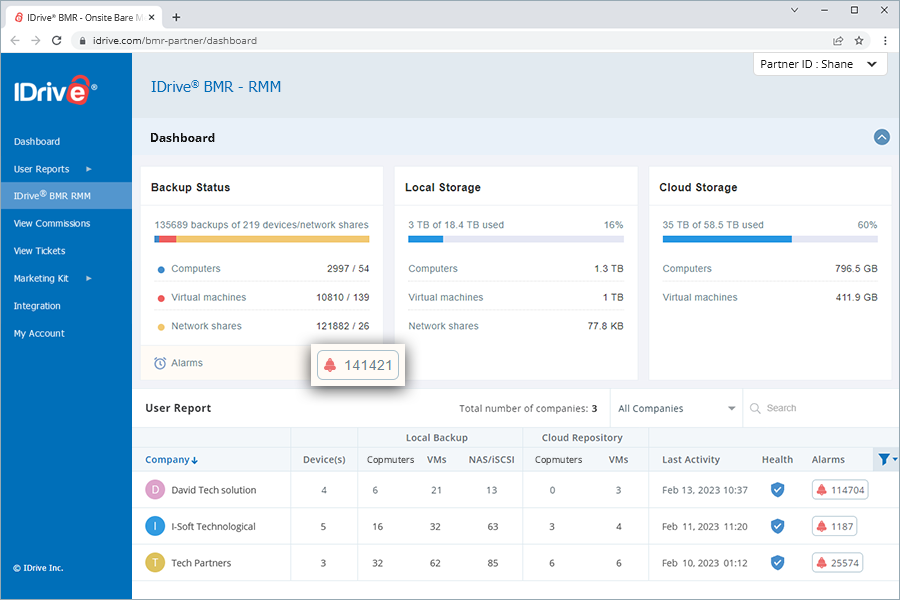Screen dimensions: 900x600
Task: Close the IDrive BMR browser tab
Action: click(x=152, y=17)
